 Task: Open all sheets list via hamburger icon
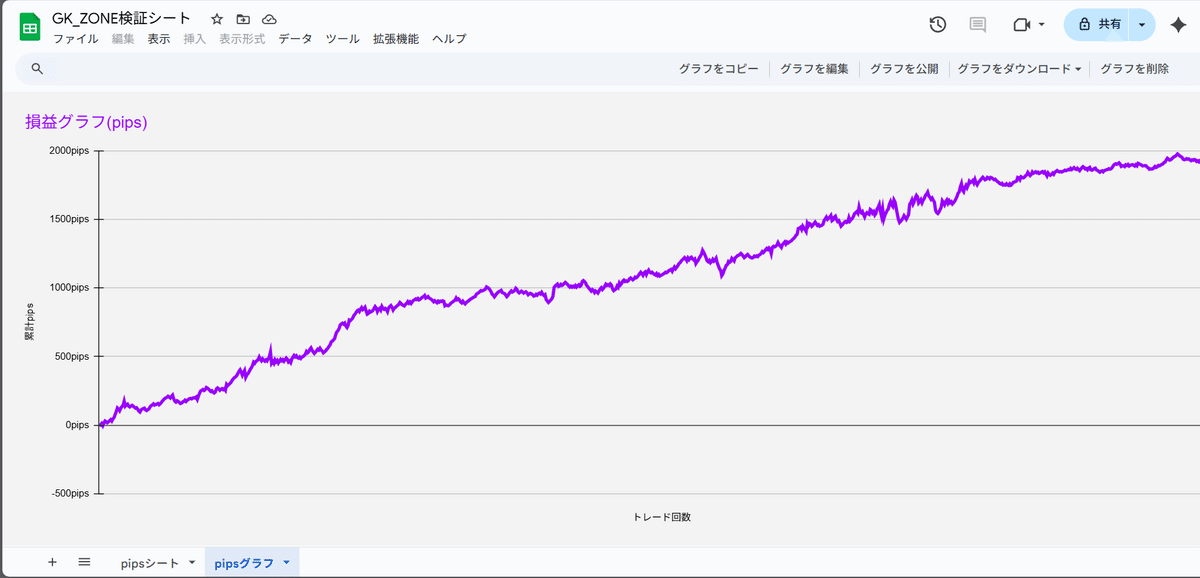[84, 562]
